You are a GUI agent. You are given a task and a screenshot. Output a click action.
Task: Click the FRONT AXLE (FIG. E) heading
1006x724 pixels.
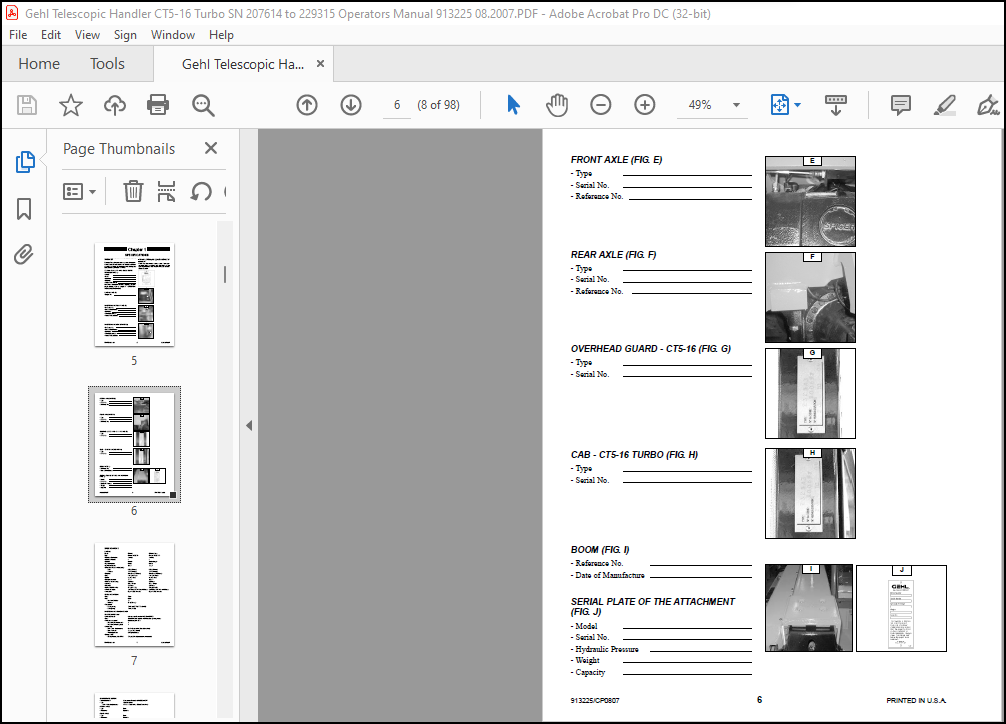coord(617,159)
